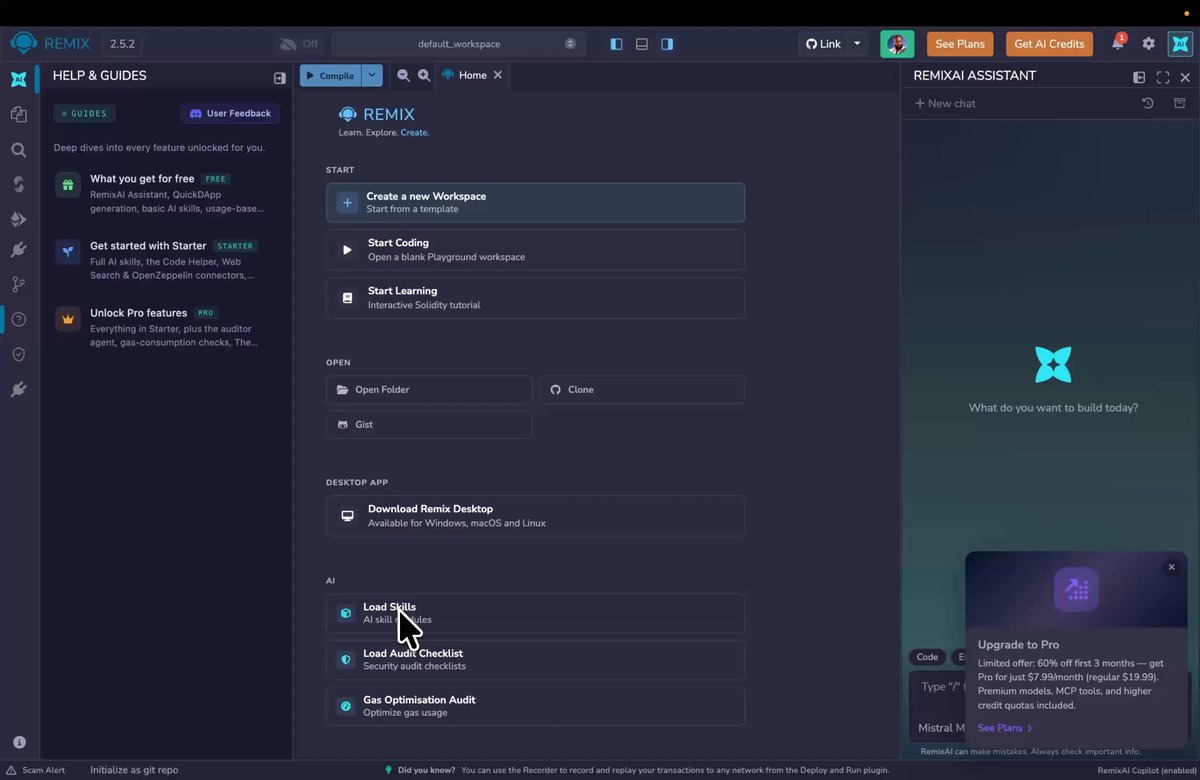Open the File Explorer sidebar icon

[x=18, y=114]
